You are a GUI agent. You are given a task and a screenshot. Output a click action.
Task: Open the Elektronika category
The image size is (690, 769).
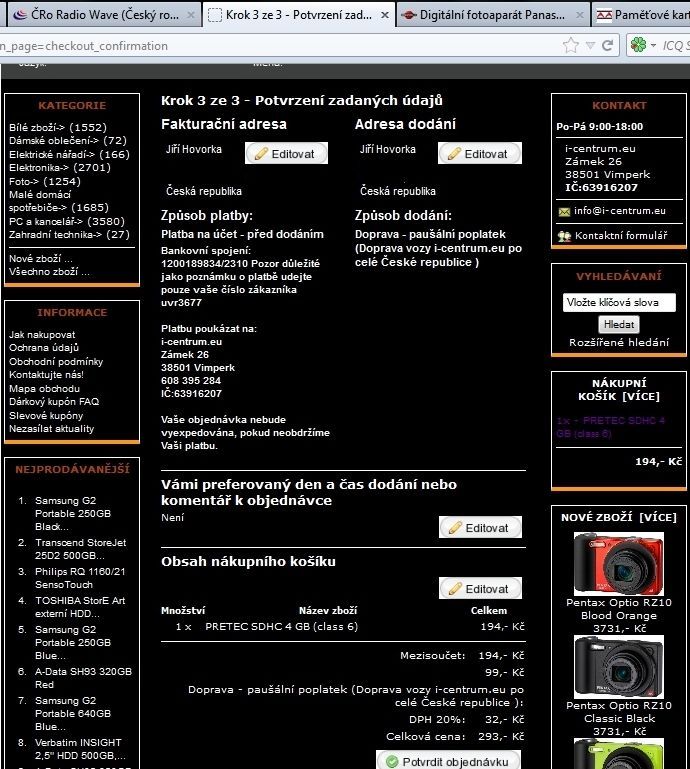[59, 168]
